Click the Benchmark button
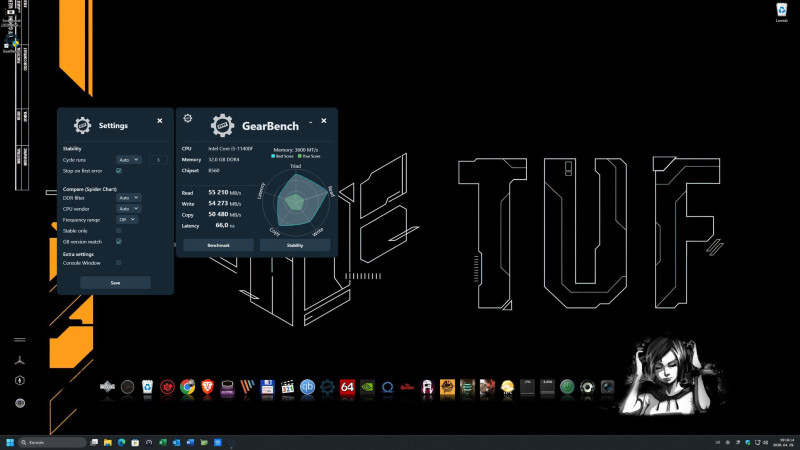800x450 pixels. coord(218,245)
